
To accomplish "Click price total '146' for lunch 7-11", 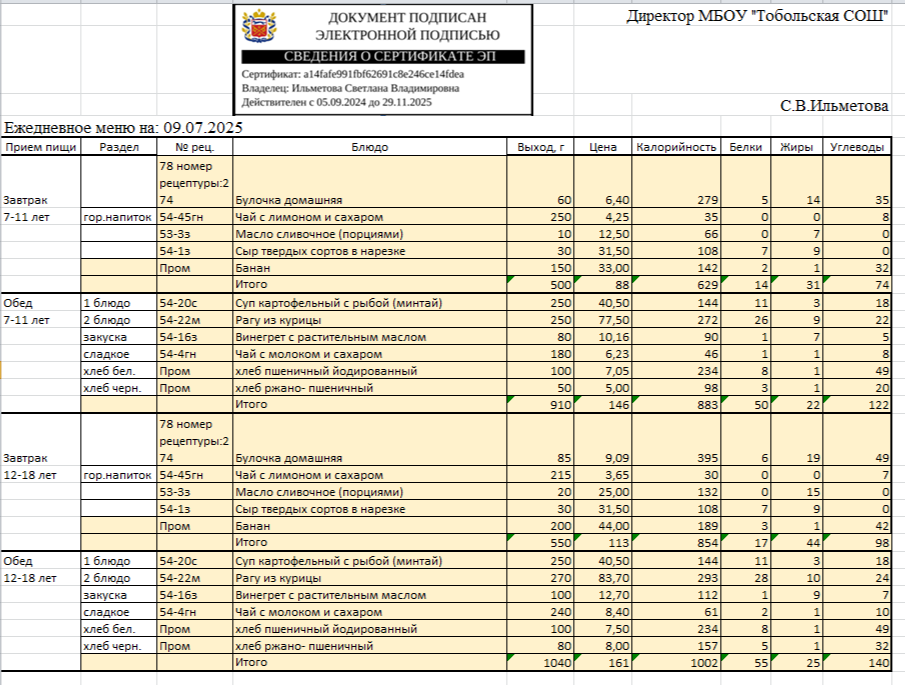I will coord(603,405).
